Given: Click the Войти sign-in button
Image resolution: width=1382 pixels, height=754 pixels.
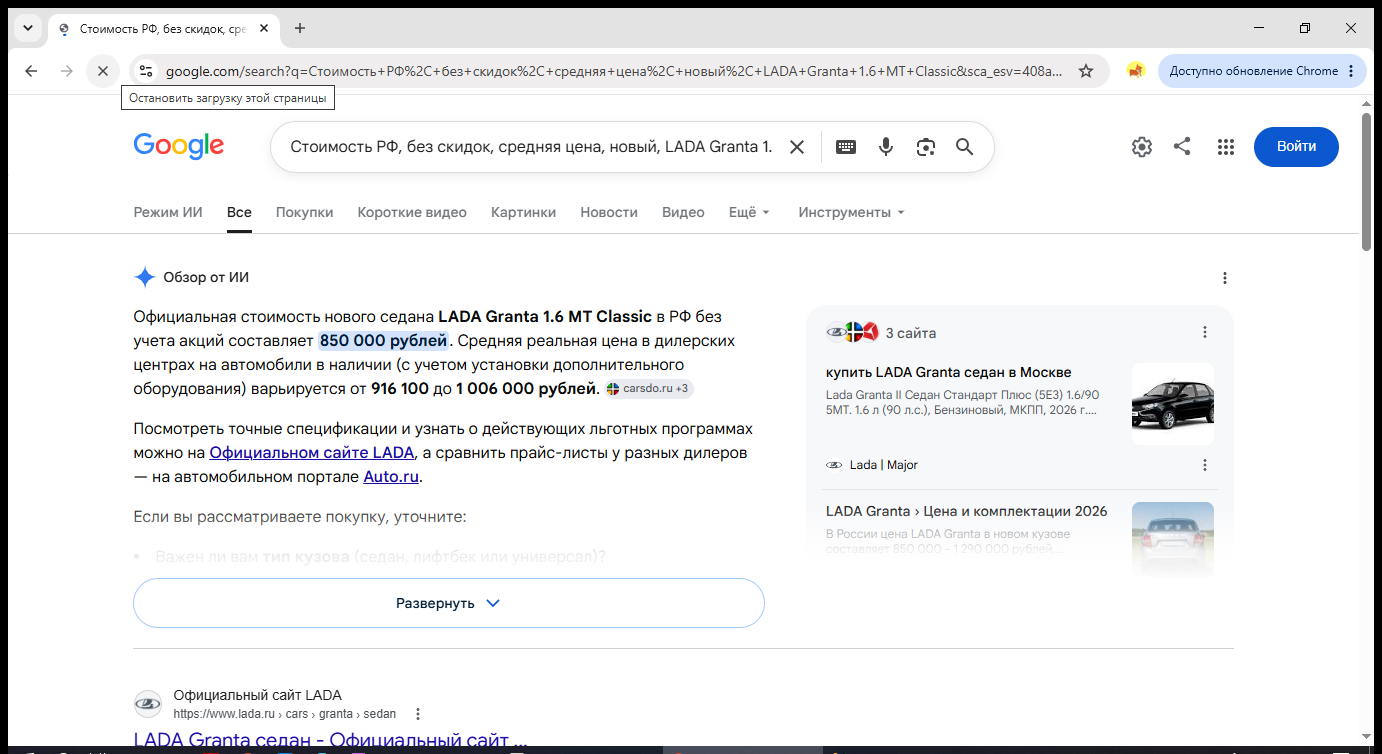Looking at the screenshot, I should click(1296, 147).
